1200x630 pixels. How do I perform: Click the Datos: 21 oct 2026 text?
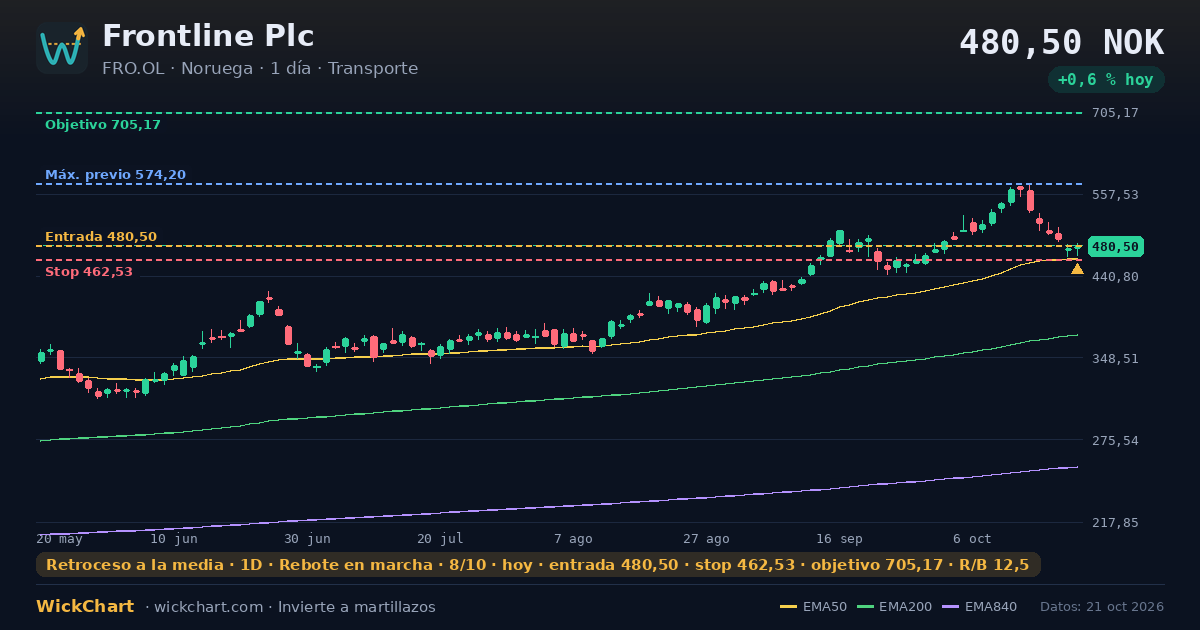(x=1102, y=607)
